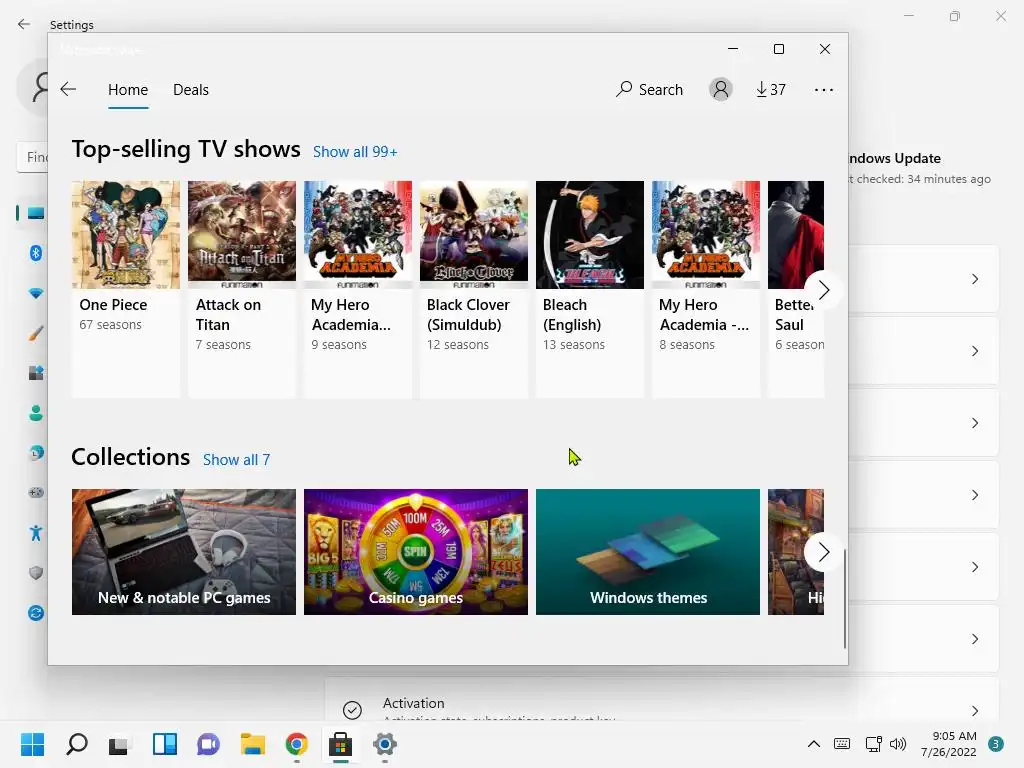This screenshot has height=768, width=1024.
Task: Open Personalization brush icon in Settings sidebar
Action: (x=36, y=333)
